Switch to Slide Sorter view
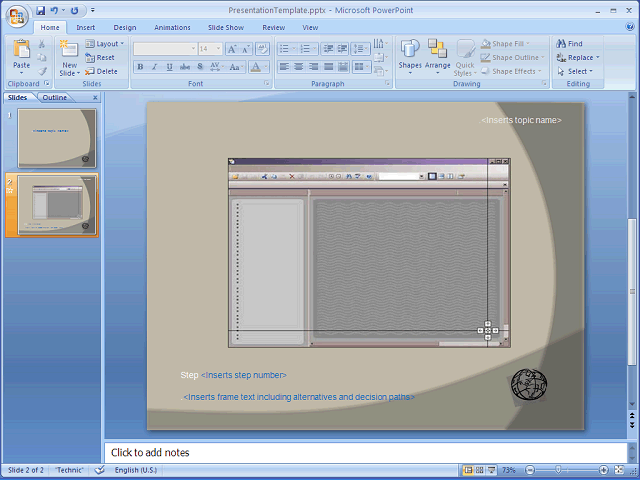The width and height of the screenshot is (640, 480). pos(480,470)
